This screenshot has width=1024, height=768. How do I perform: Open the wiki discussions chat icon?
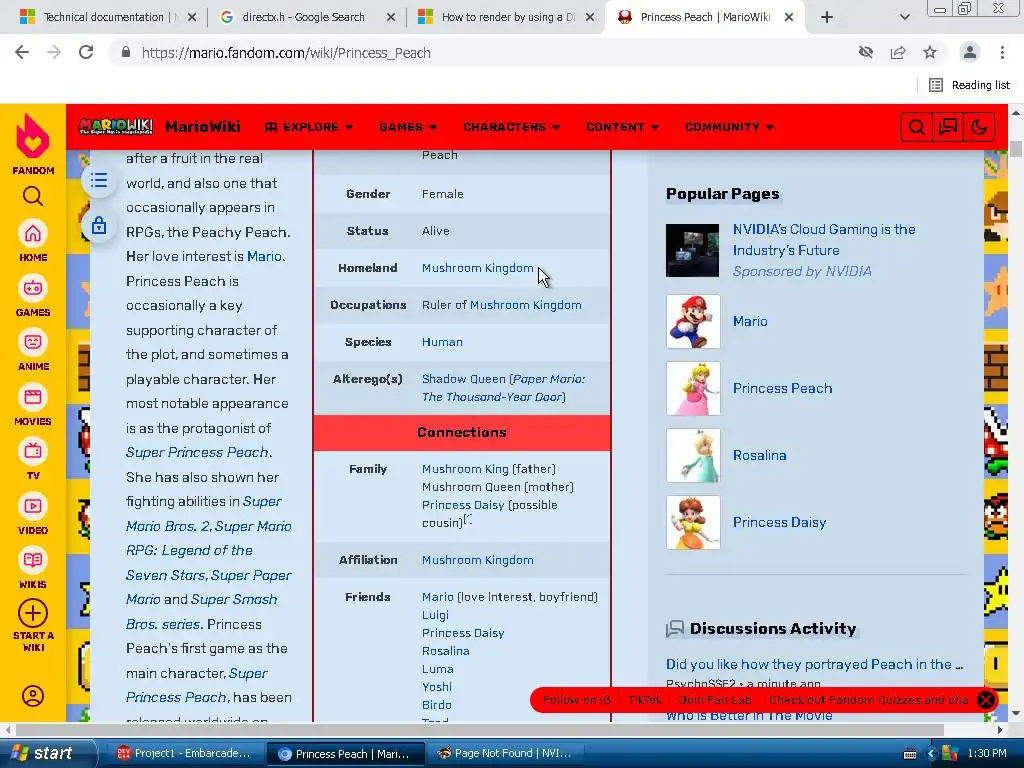948,127
